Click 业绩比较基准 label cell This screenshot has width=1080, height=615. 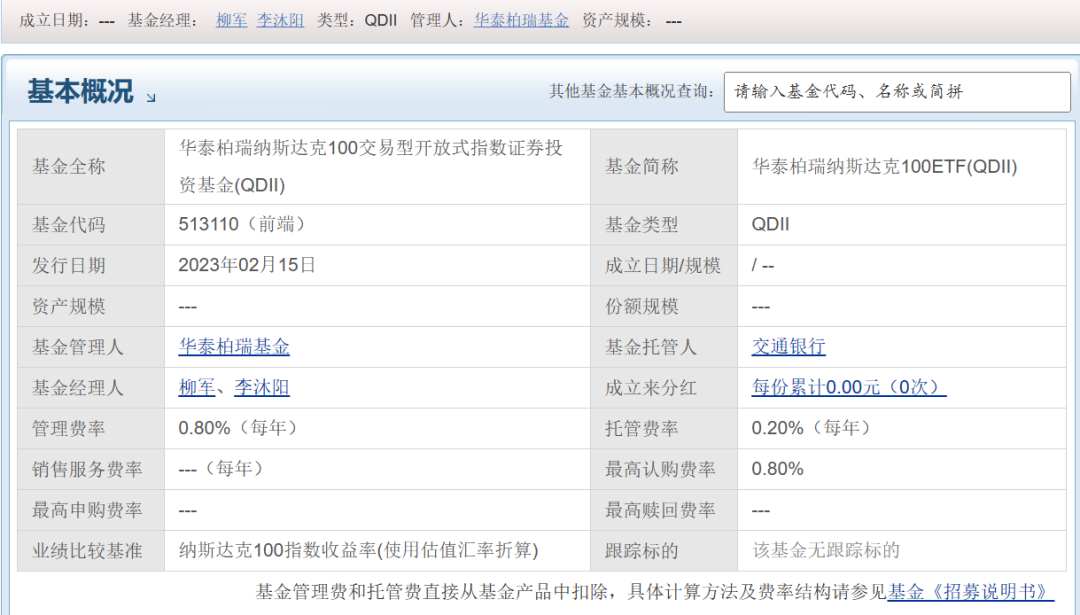click(x=91, y=550)
